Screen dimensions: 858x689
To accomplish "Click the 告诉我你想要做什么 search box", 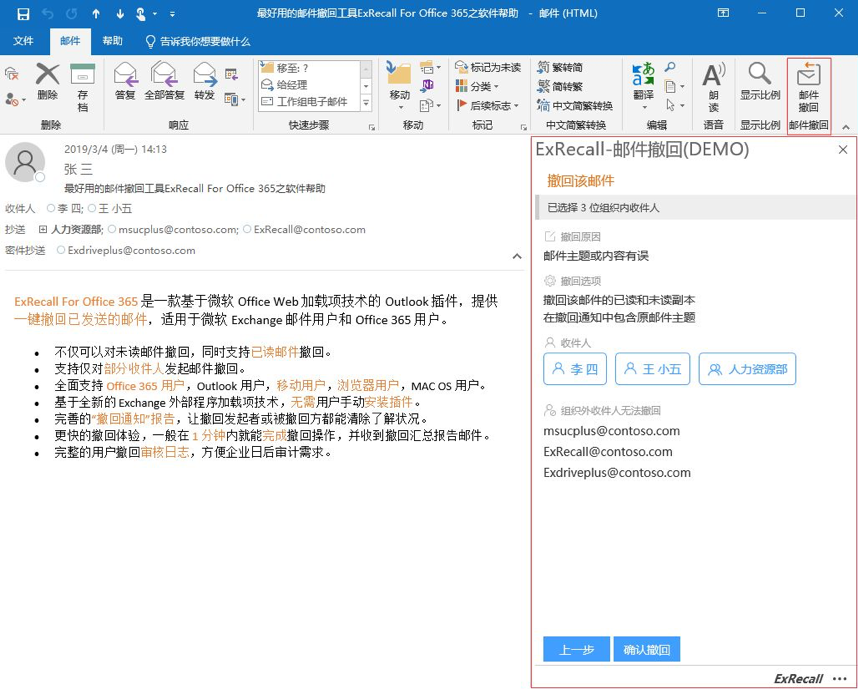I will 198,42.
